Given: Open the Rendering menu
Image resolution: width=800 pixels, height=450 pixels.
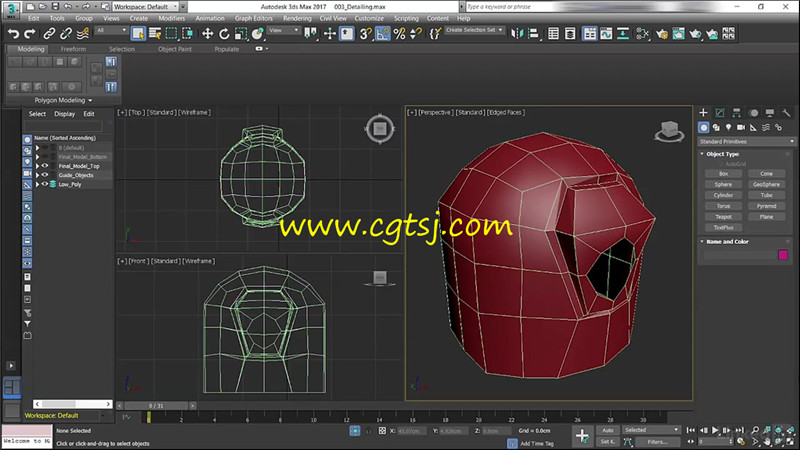Looking at the screenshot, I should (297, 18).
